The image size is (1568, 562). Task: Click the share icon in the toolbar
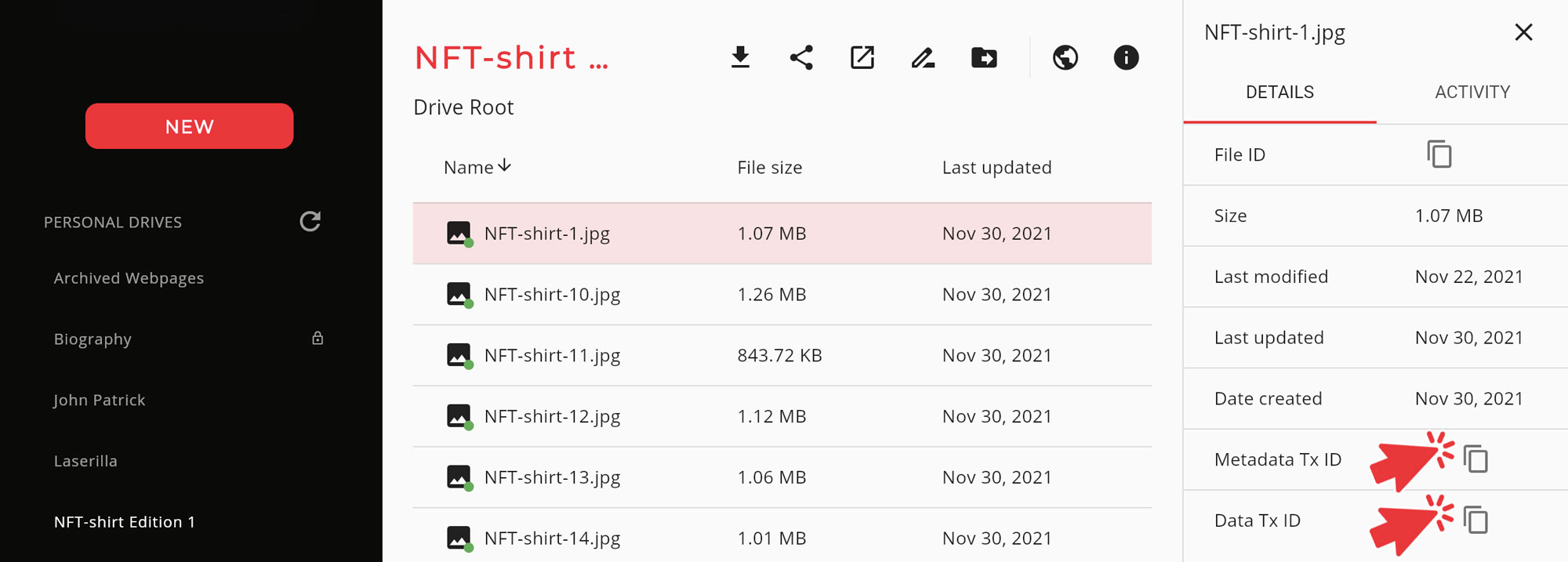(801, 58)
